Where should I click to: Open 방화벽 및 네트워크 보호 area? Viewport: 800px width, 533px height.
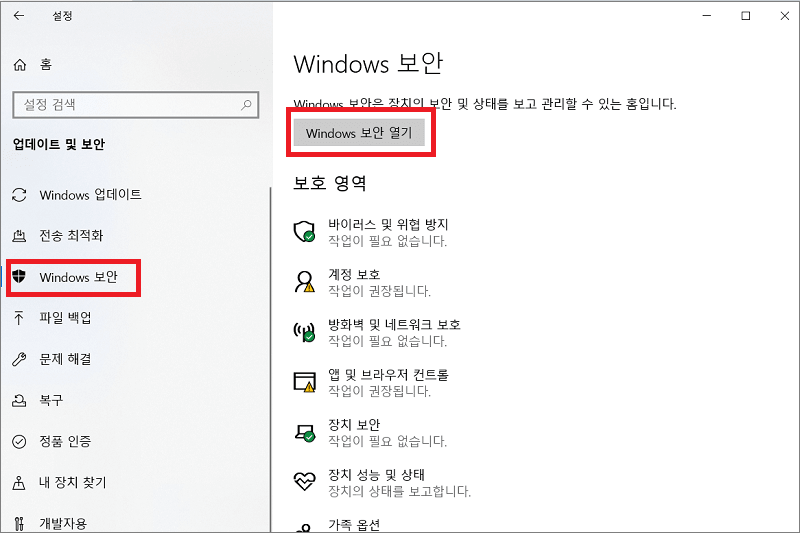(x=394, y=325)
